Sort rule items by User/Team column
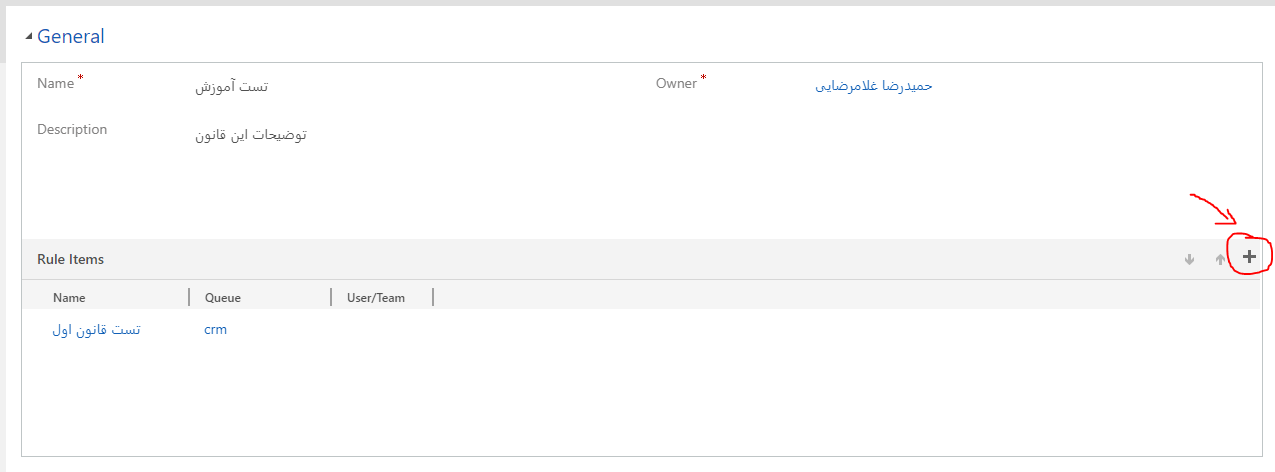Viewport: 1275px width, 472px height. [376, 297]
